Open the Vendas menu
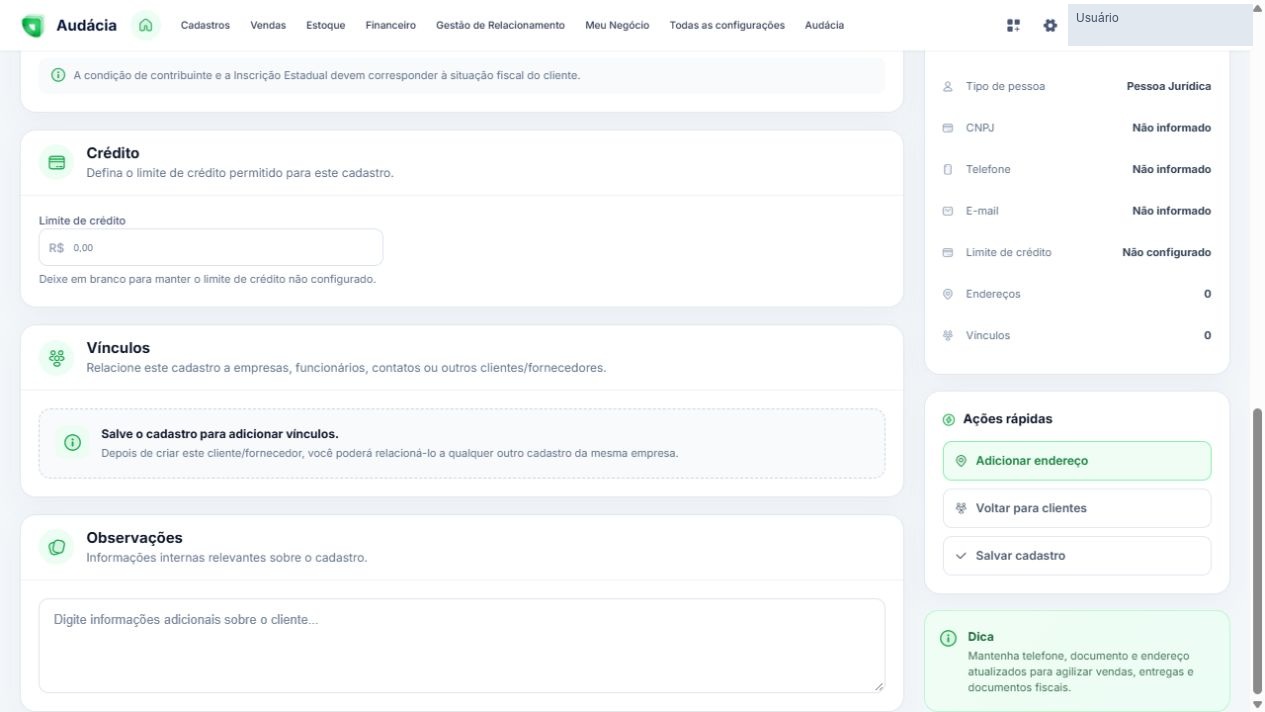1265x712 pixels. [x=268, y=26]
